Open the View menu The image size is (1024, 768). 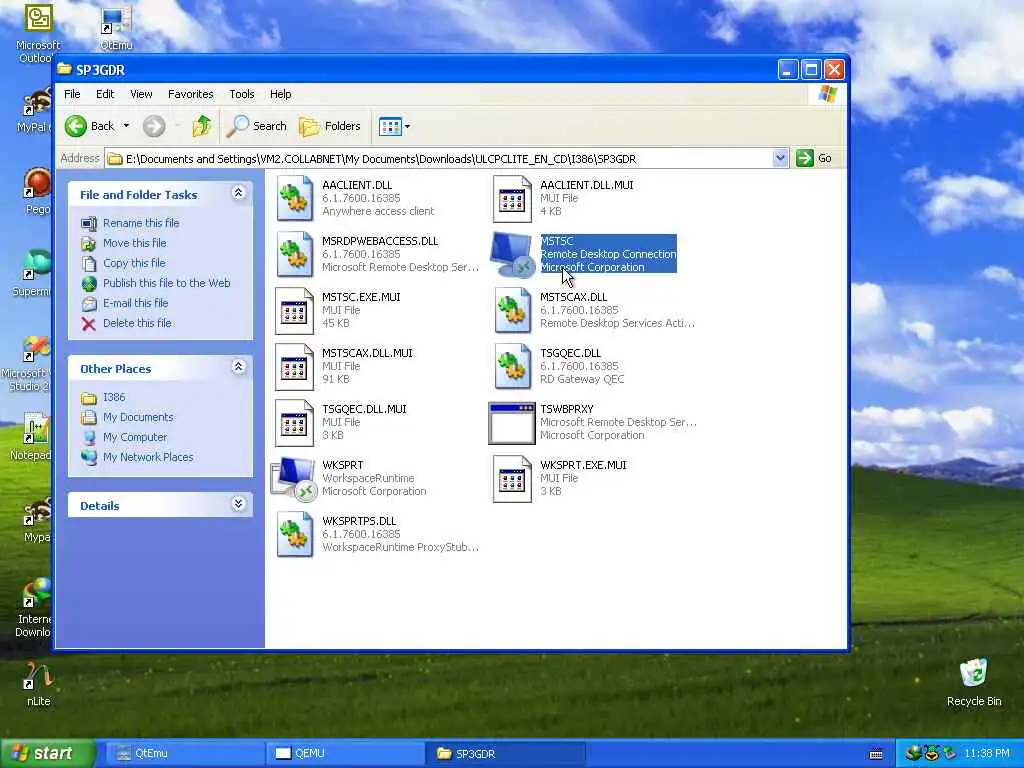(x=141, y=94)
